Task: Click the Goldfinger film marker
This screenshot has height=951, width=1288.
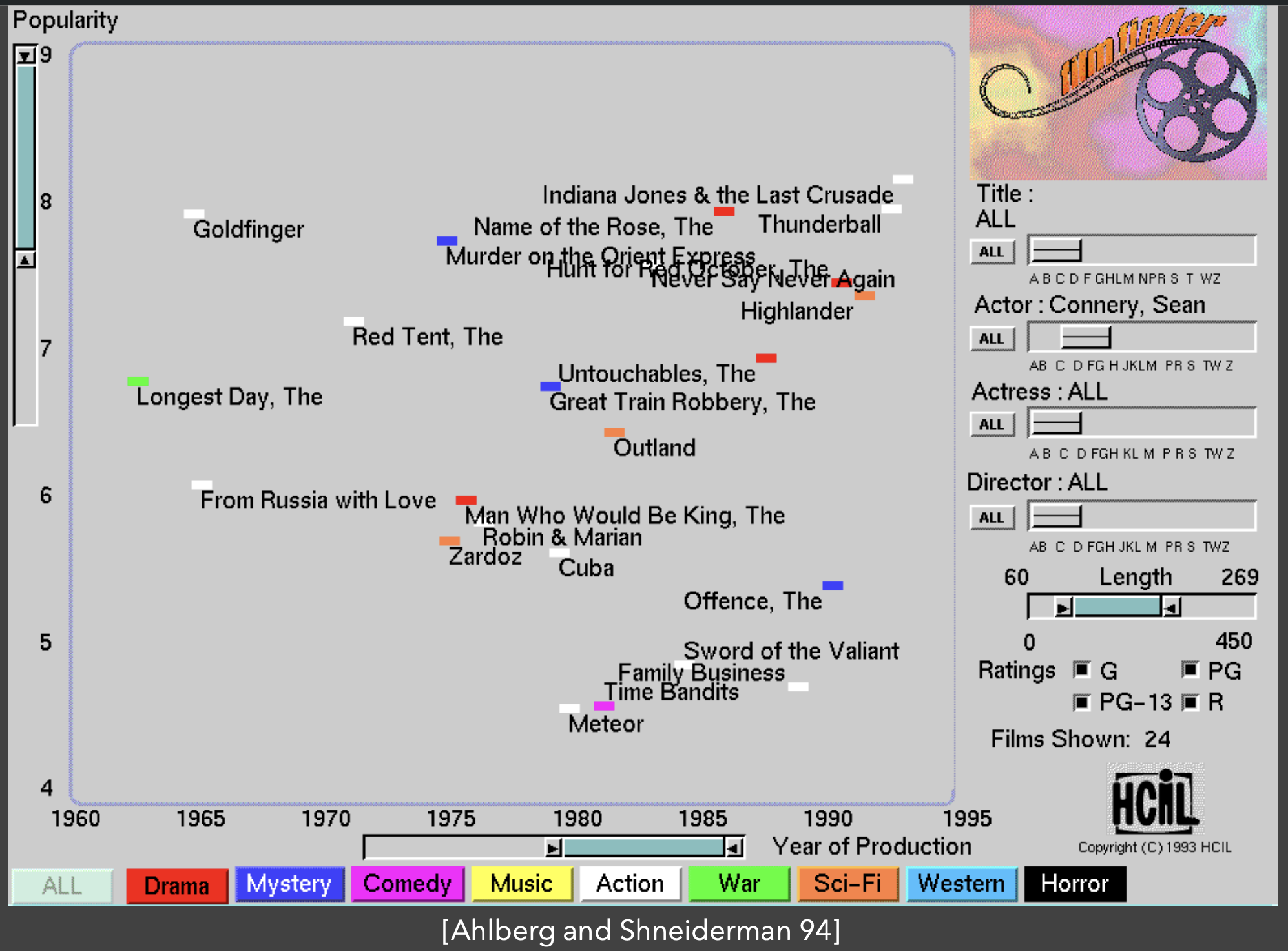Action: click(194, 214)
